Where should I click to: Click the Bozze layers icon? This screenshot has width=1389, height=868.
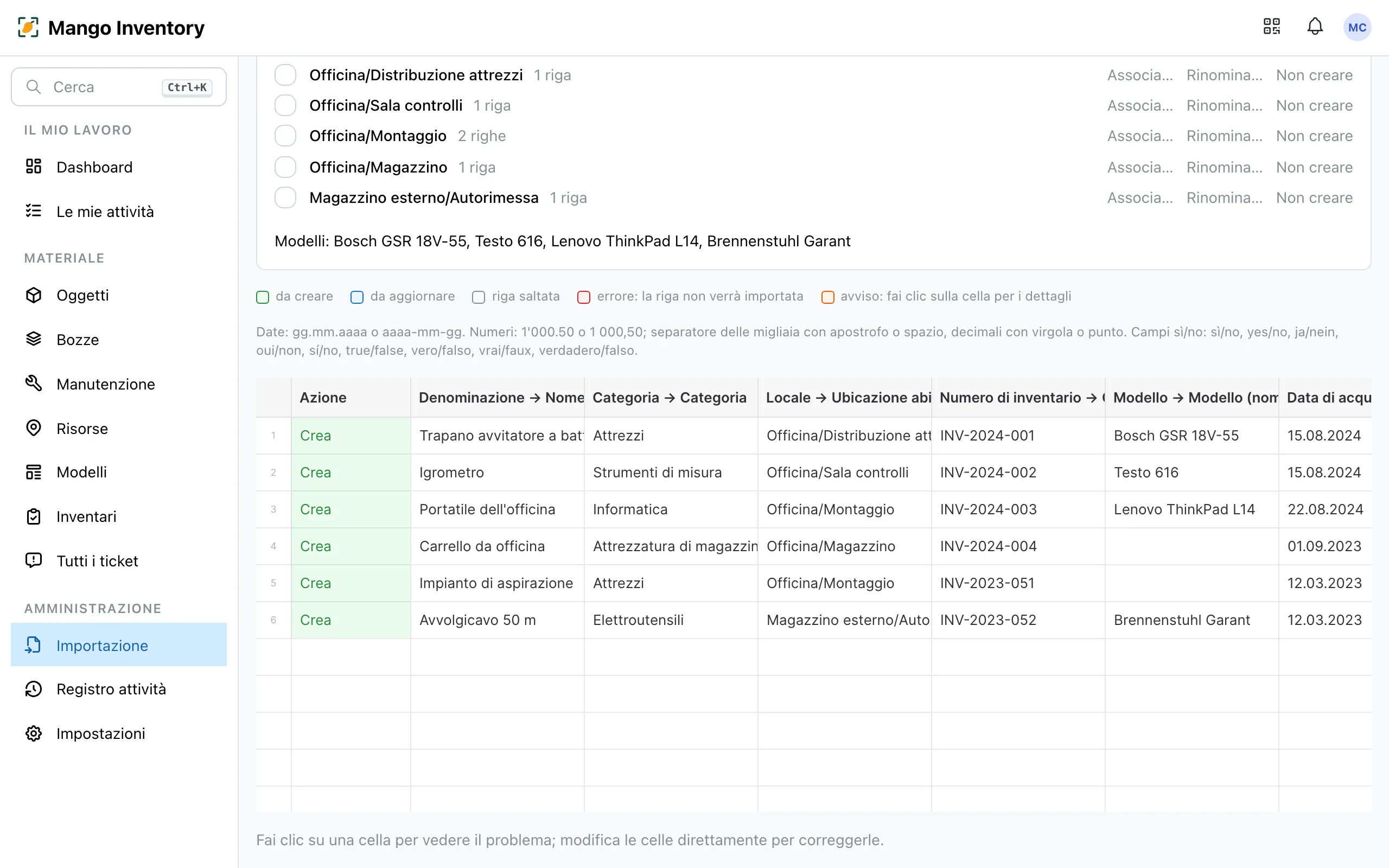pyautogui.click(x=34, y=339)
